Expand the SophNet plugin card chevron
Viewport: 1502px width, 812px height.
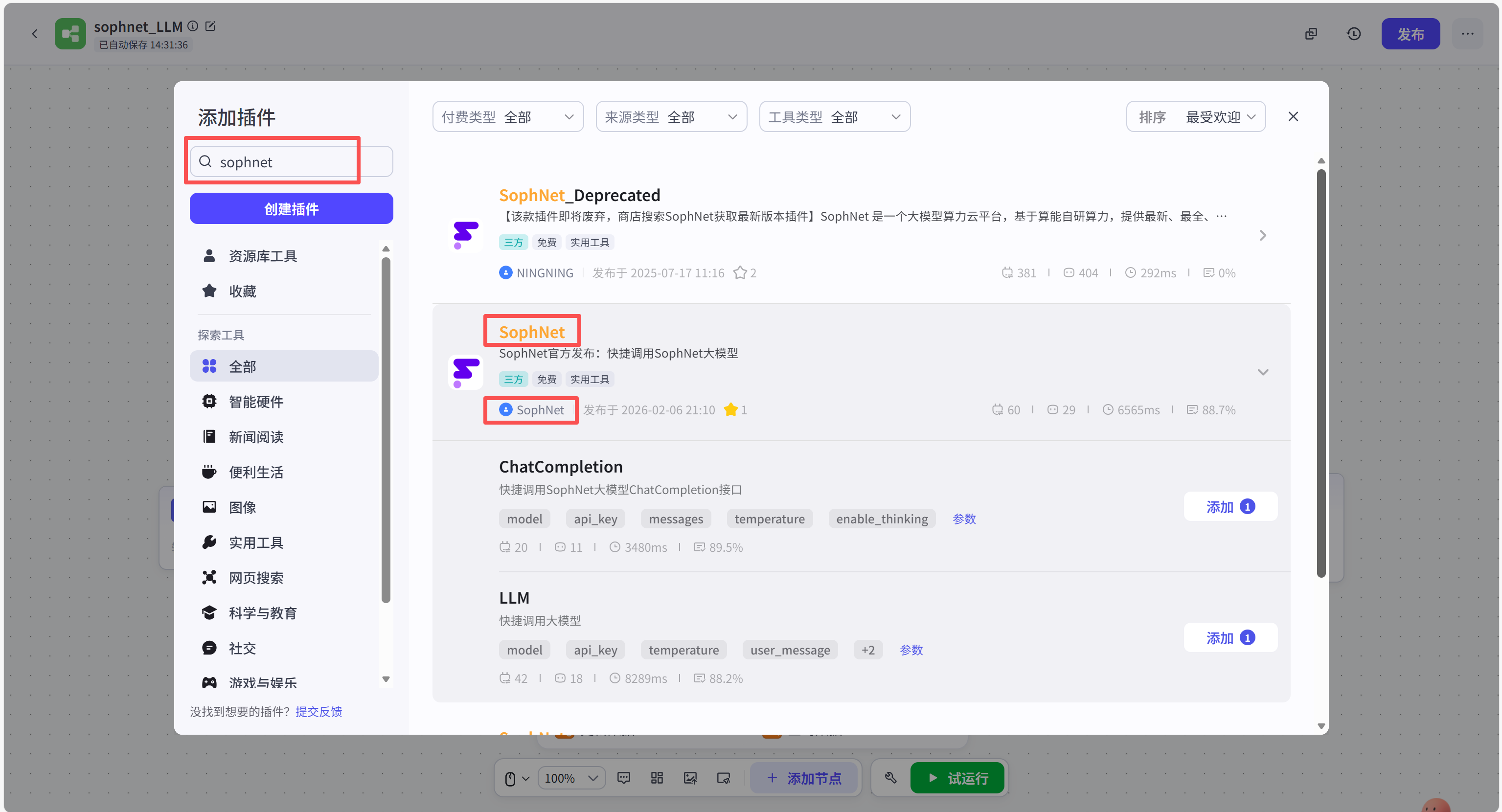pos(1263,371)
